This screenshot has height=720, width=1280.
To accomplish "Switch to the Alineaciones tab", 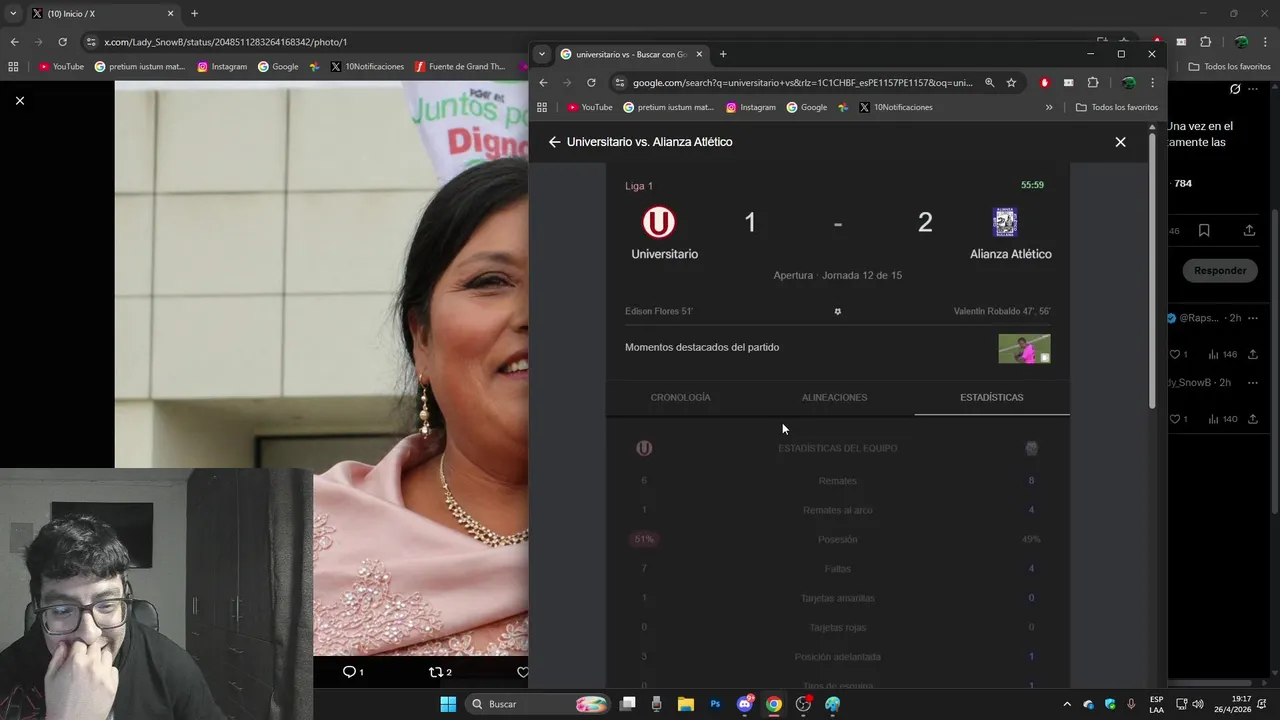I will pyautogui.click(x=834, y=397).
